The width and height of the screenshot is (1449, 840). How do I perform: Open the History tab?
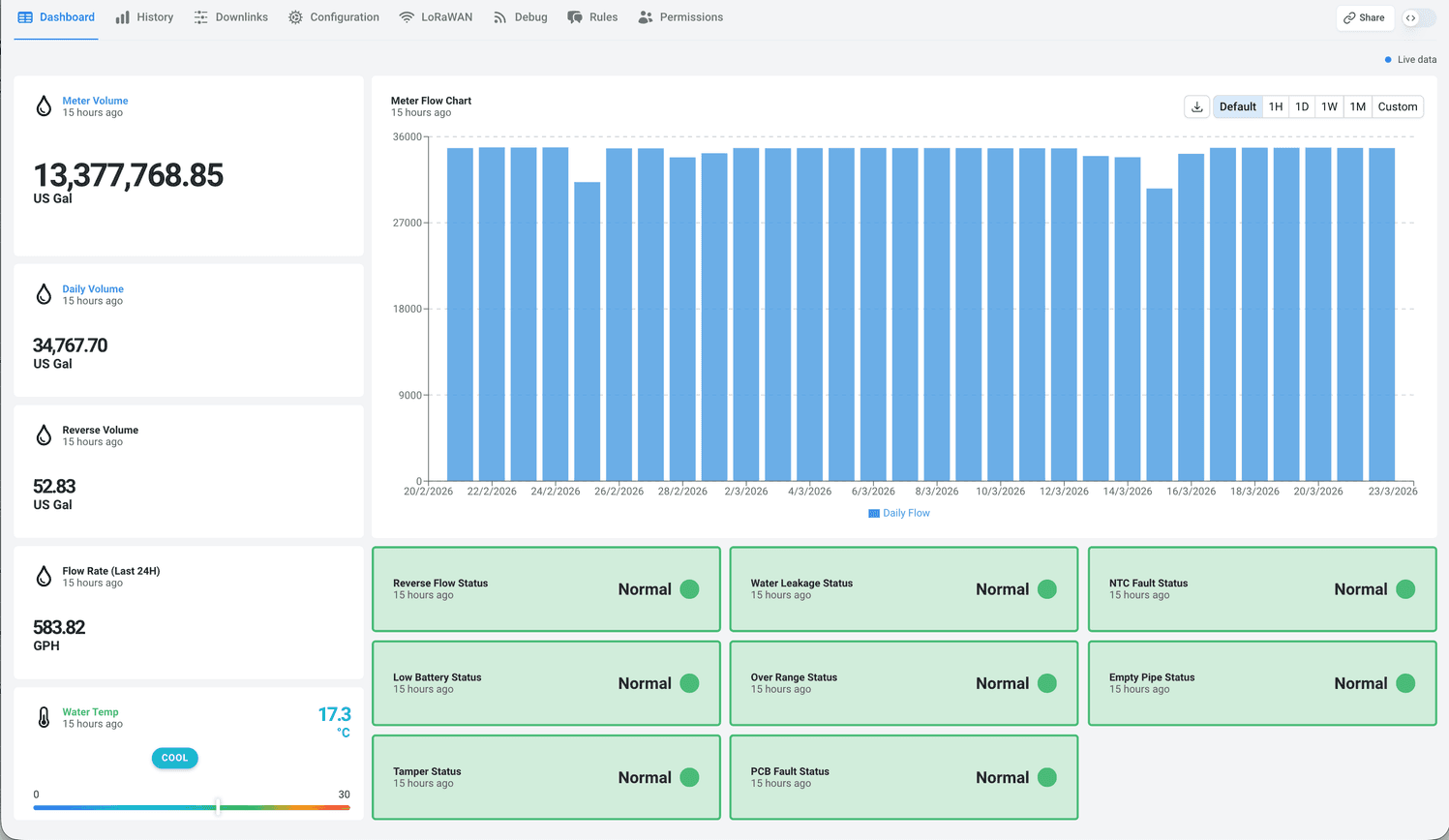pos(144,17)
